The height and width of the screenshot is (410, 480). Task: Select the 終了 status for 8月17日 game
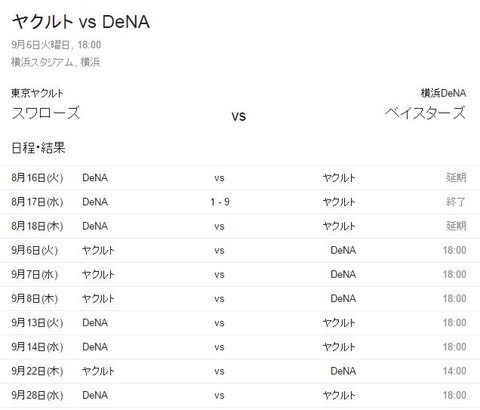pos(456,202)
